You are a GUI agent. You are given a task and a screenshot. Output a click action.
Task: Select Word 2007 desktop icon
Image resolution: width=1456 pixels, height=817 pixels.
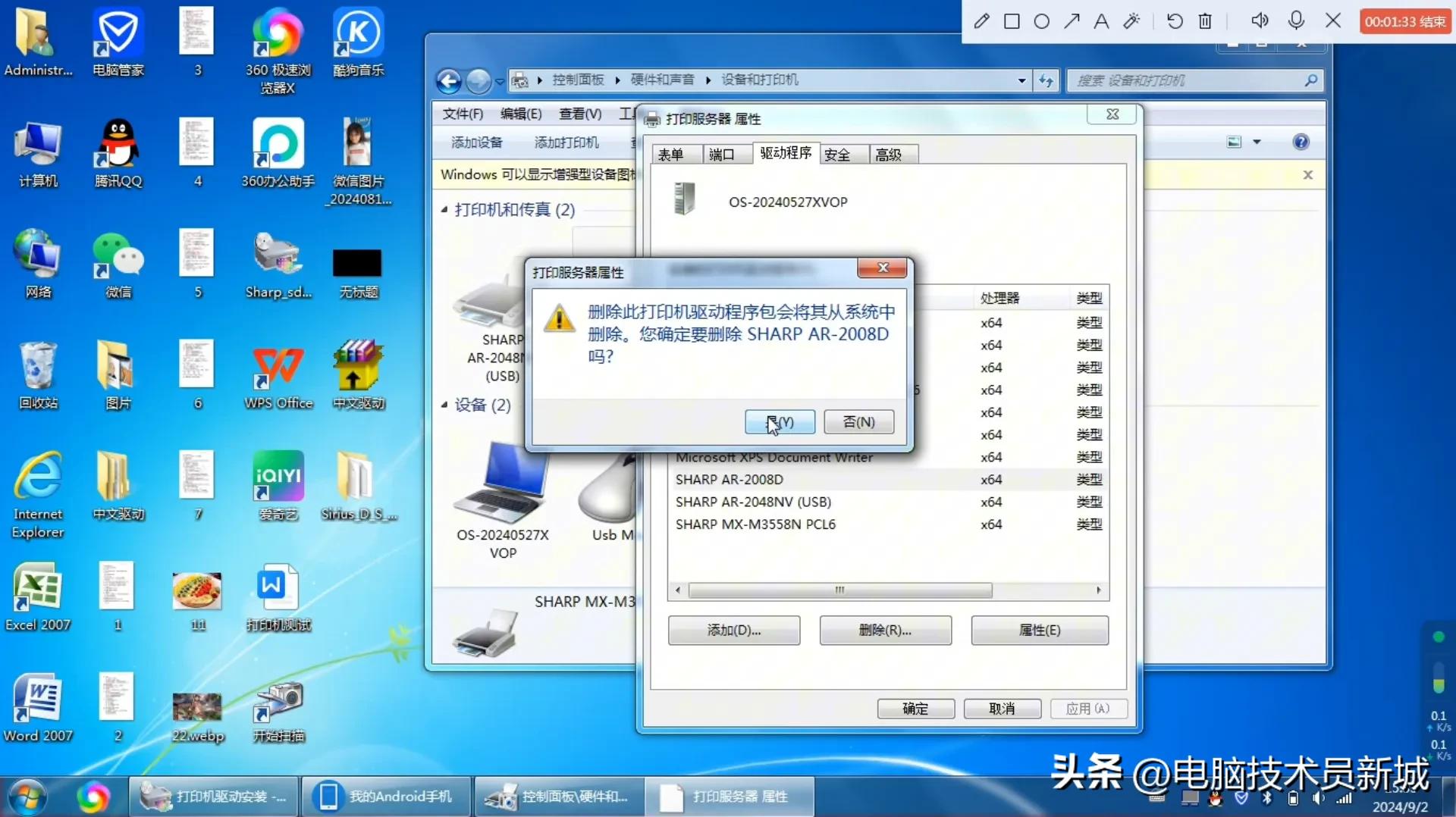(38, 707)
